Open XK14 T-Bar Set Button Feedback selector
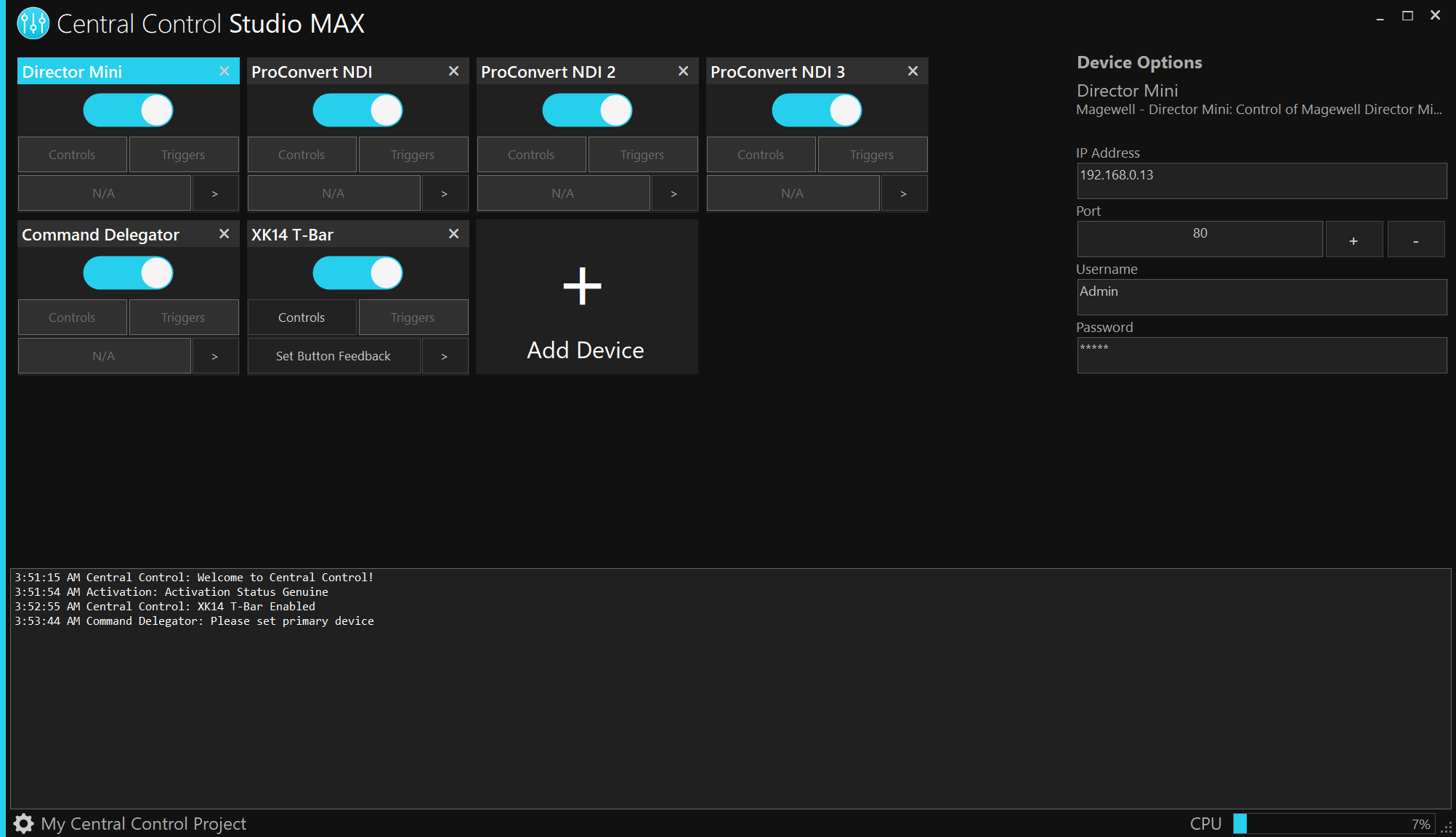 pyautogui.click(x=333, y=356)
